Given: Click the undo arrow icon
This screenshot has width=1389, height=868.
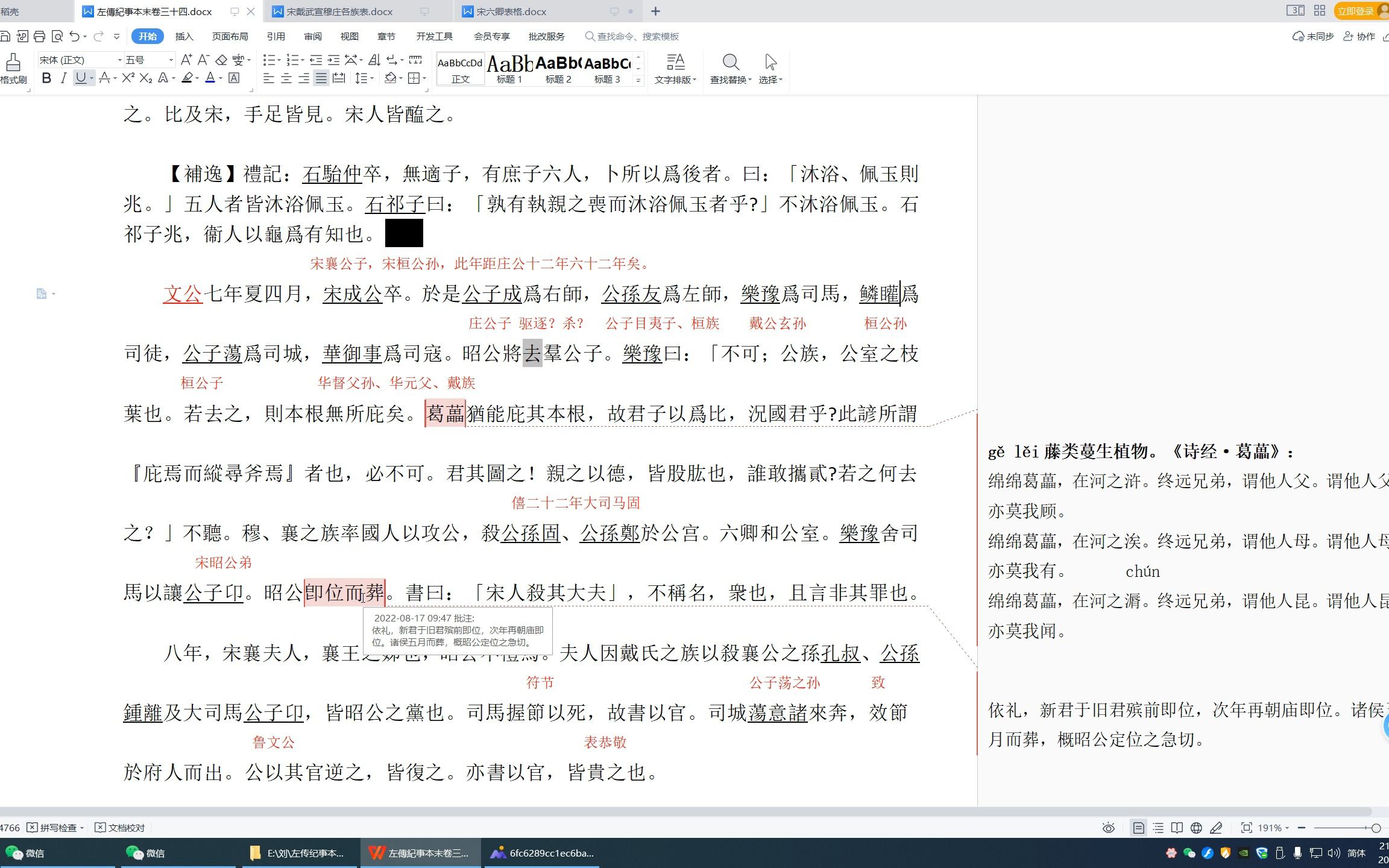Looking at the screenshot, I should [74, 36].
